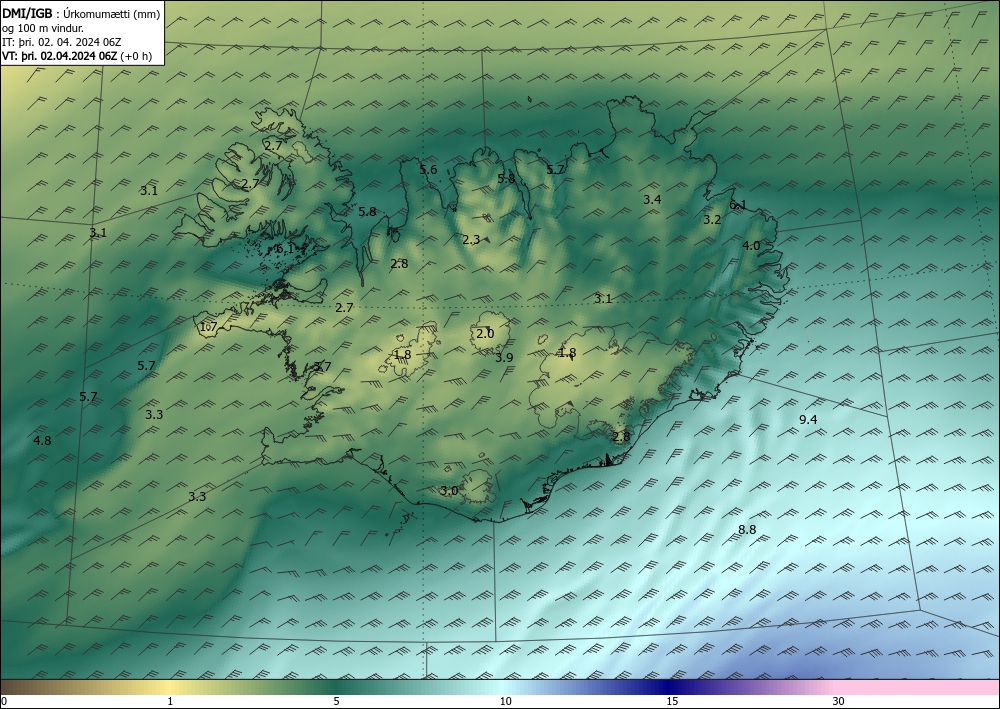Click the color scale tick labeled 1
Viewport: 1000px width, 709px height.
pos(170,701)
